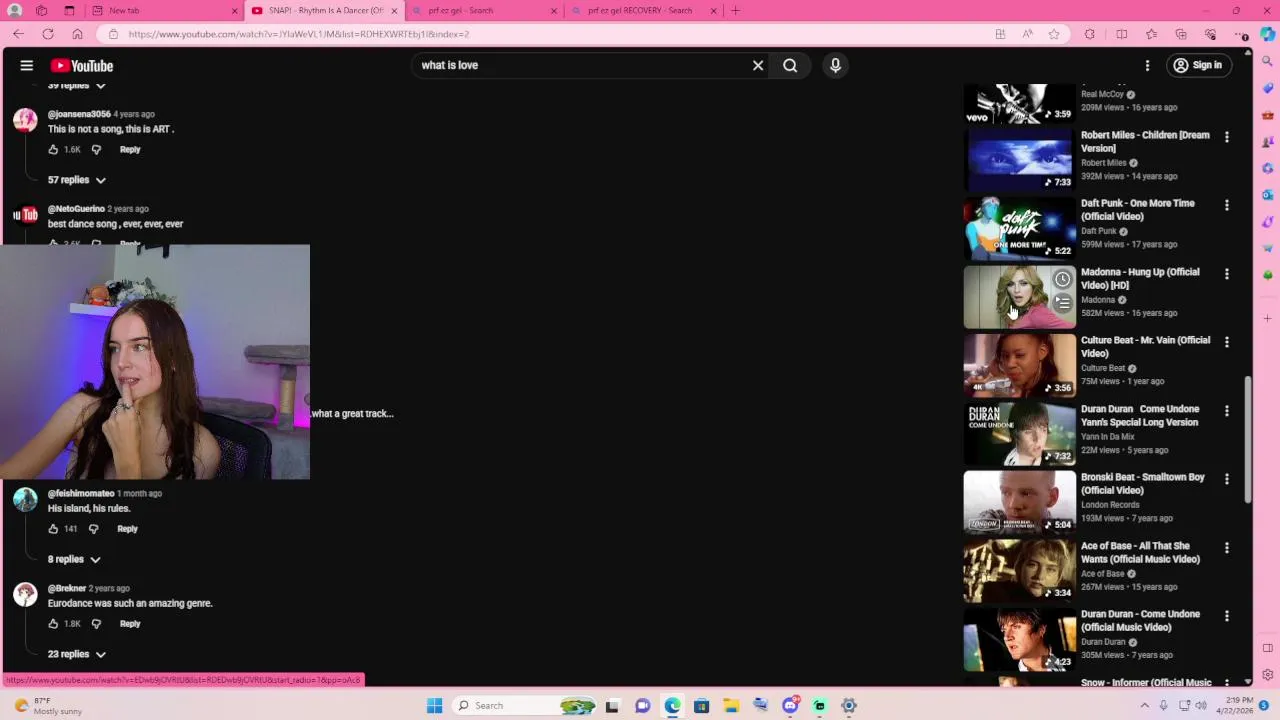Expand 8 replies thread
Screen dimensions: 1280x720
74,560
